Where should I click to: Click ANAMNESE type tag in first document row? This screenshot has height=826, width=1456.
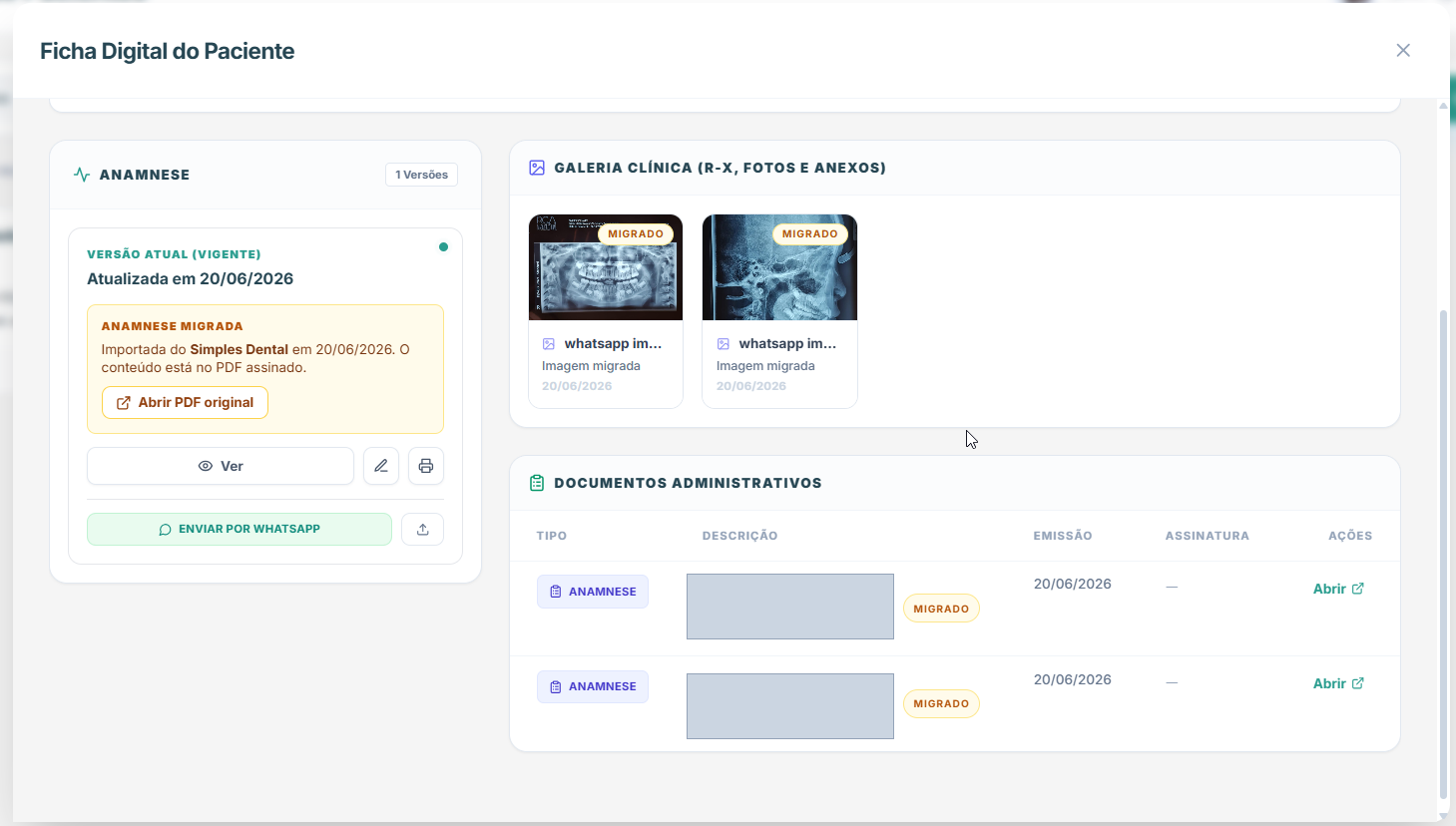point(593,592)
